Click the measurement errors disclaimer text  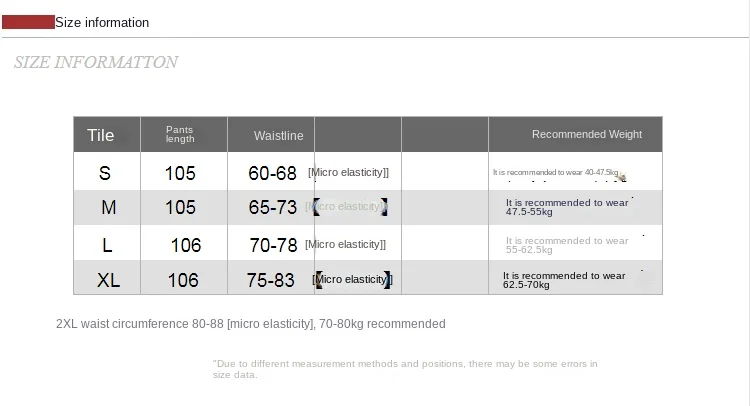(405, 369)
